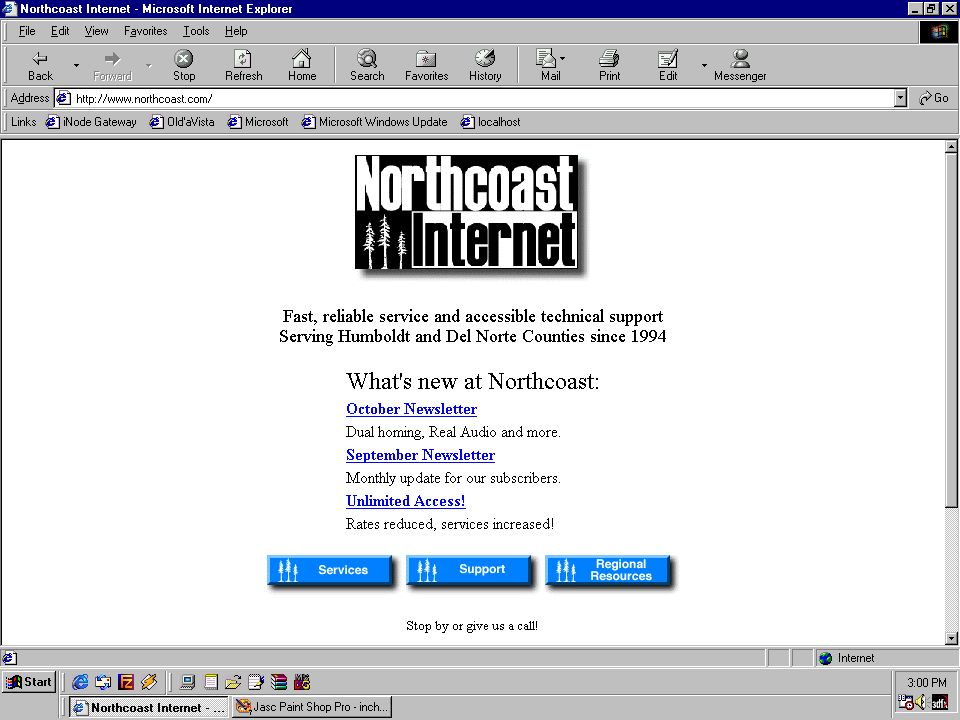The height and width of the screenshot is (720, 960).
Task: Click the blue Services button
Action: click(x=331, y=571)
